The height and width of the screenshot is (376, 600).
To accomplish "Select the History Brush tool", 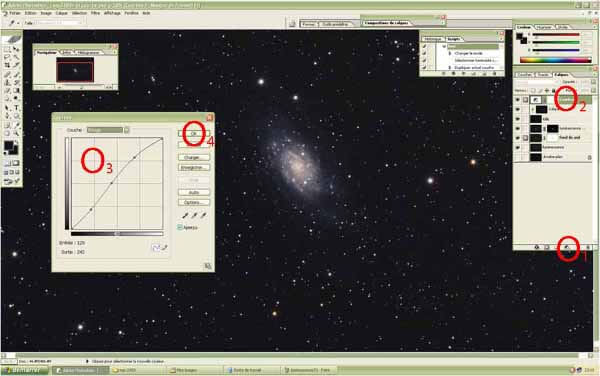I will click(16, 82).
